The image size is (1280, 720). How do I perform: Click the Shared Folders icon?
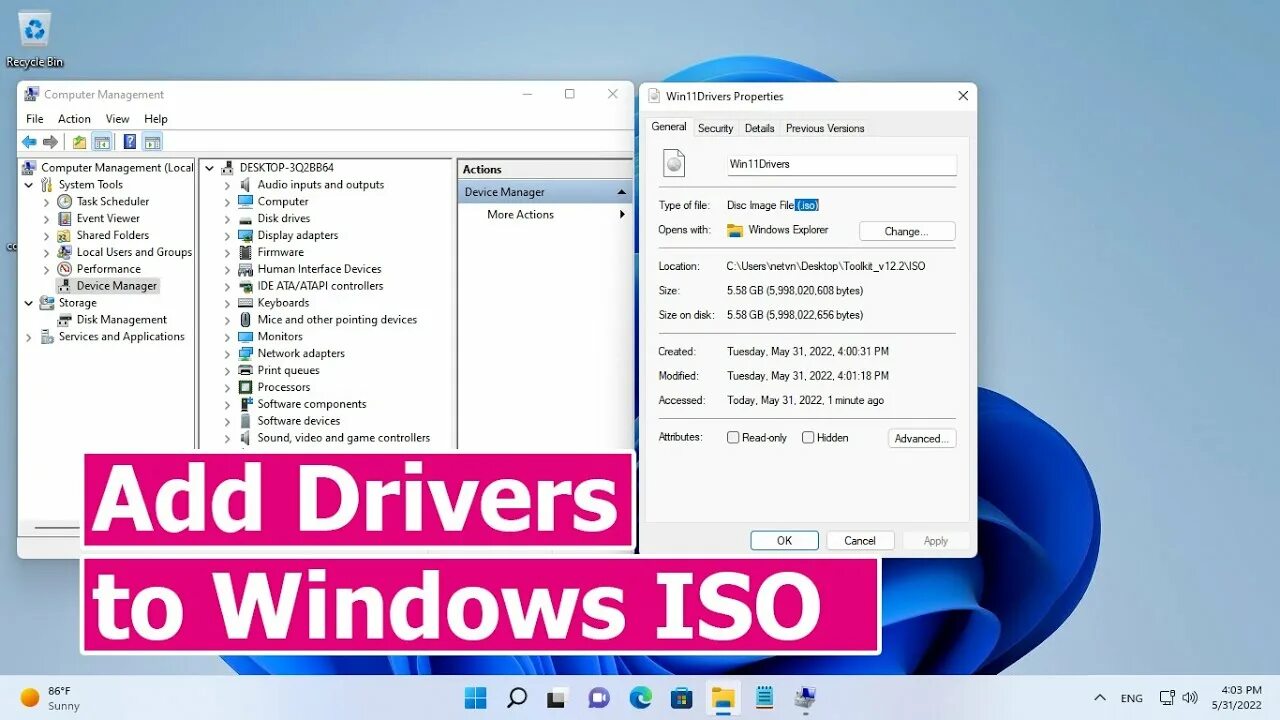(65, 235)
